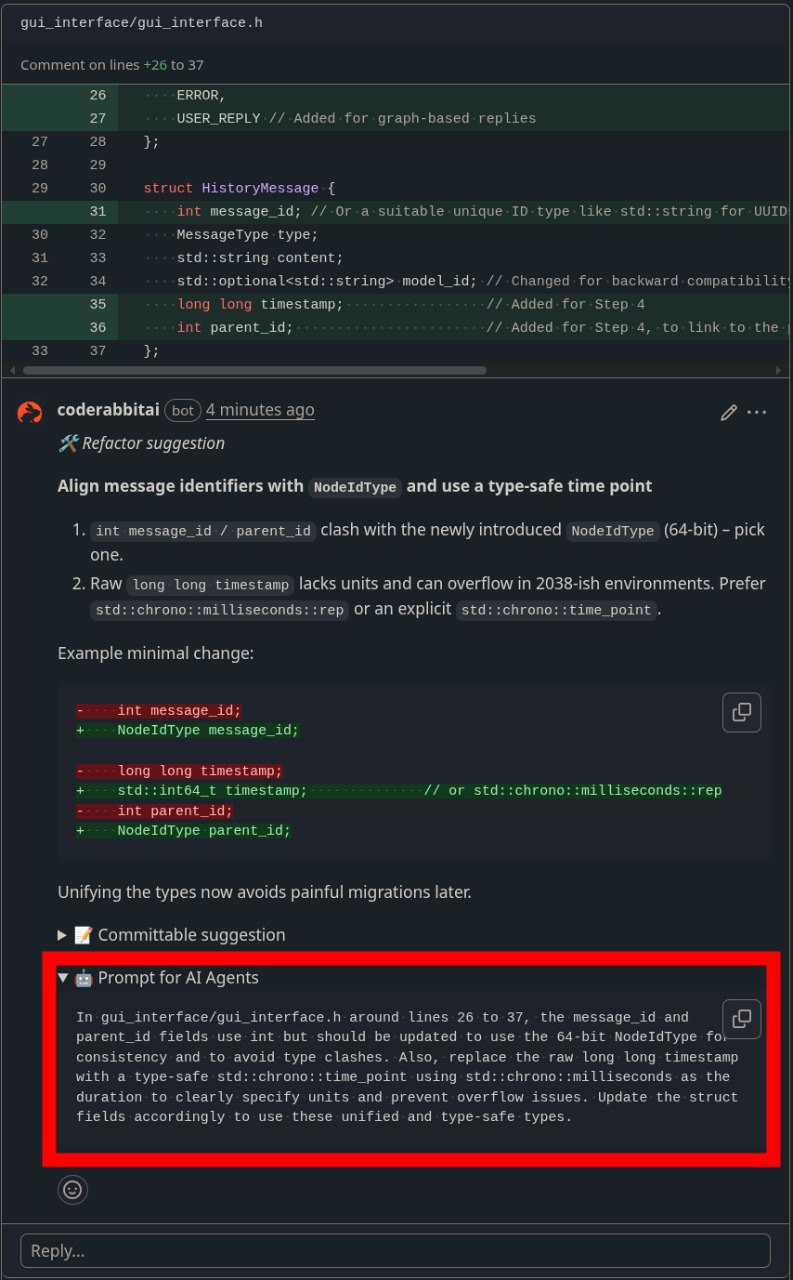793x1280 pixels.
Task: Open the gui_interface/gui_interface.h file path
Action: click(141, 22)
